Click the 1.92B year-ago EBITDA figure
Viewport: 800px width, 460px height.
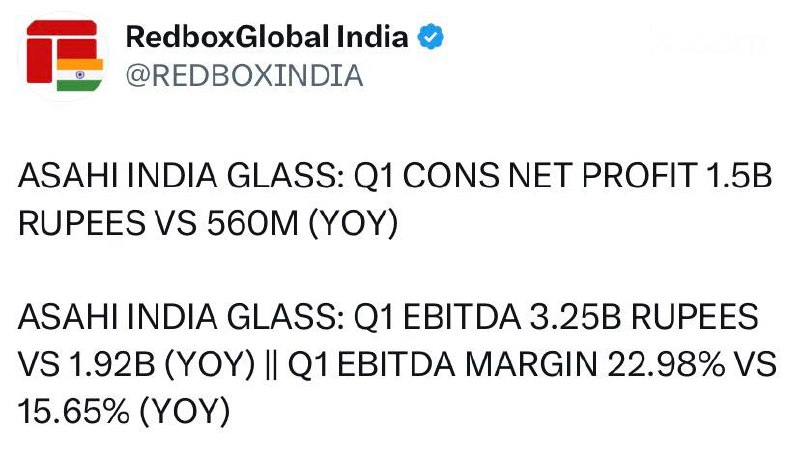(111, 364)
